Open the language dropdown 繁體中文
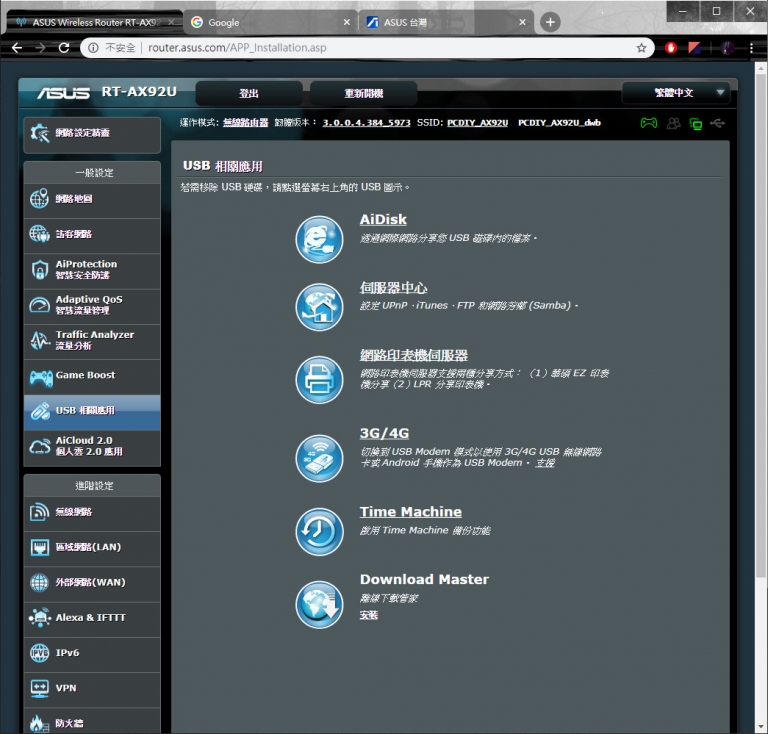This screenshot has width=768, height=734. pos(675,93)
